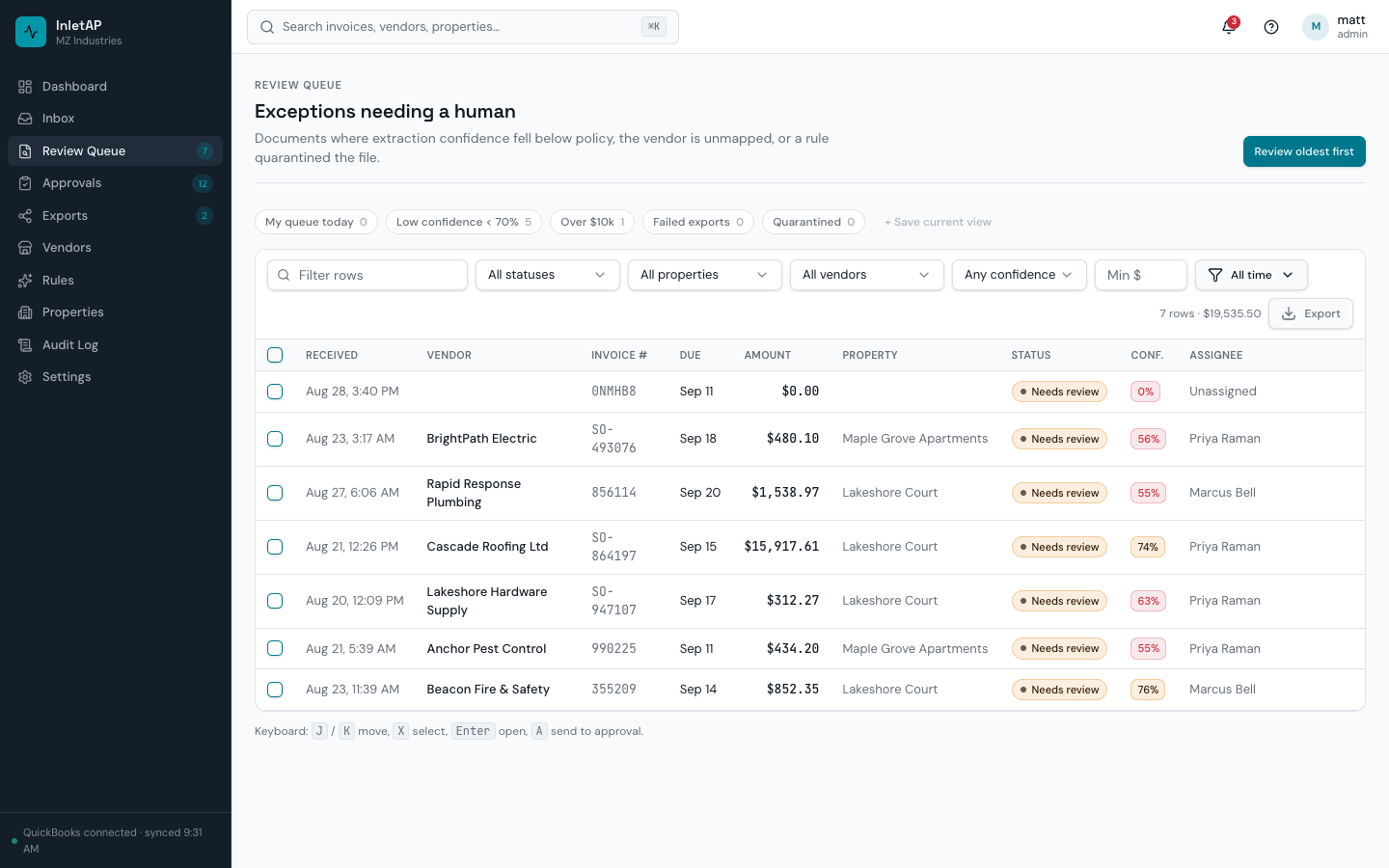Click the search magnifier icon in top bar

tap(267, 27)
